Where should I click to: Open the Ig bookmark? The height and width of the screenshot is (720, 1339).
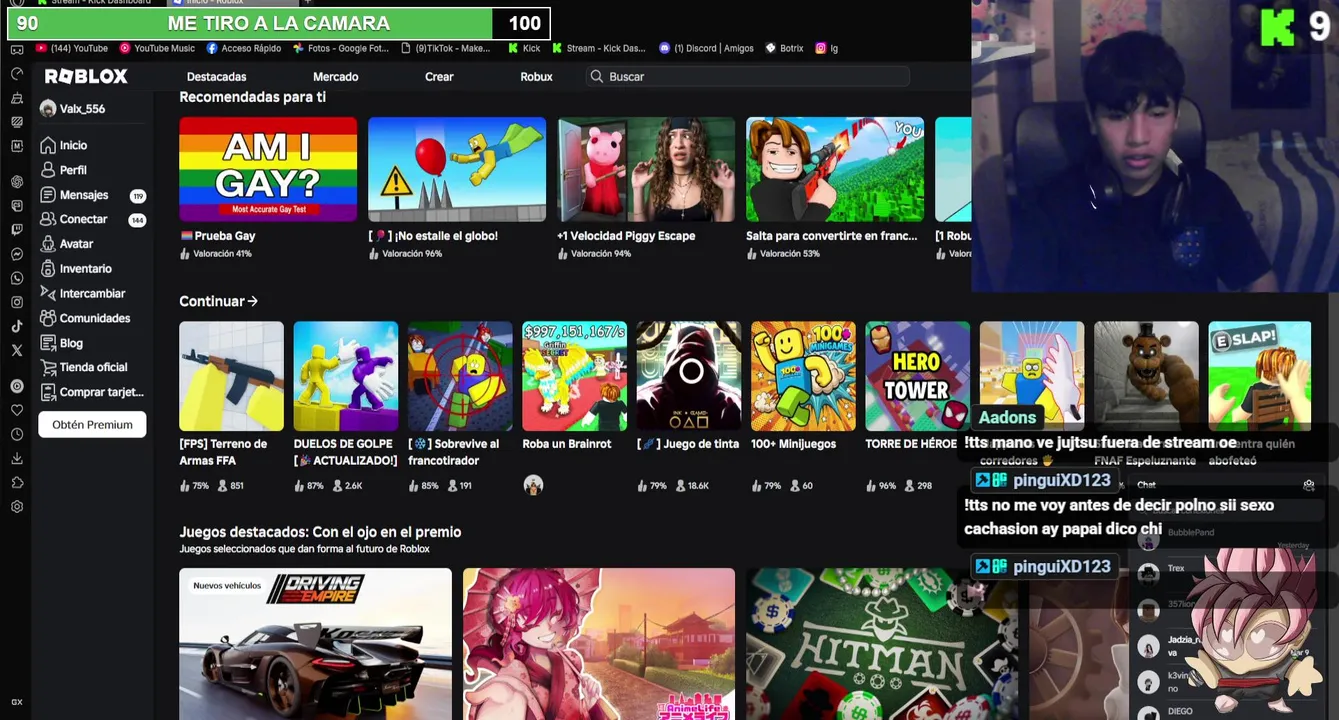[x=826, y=48]
